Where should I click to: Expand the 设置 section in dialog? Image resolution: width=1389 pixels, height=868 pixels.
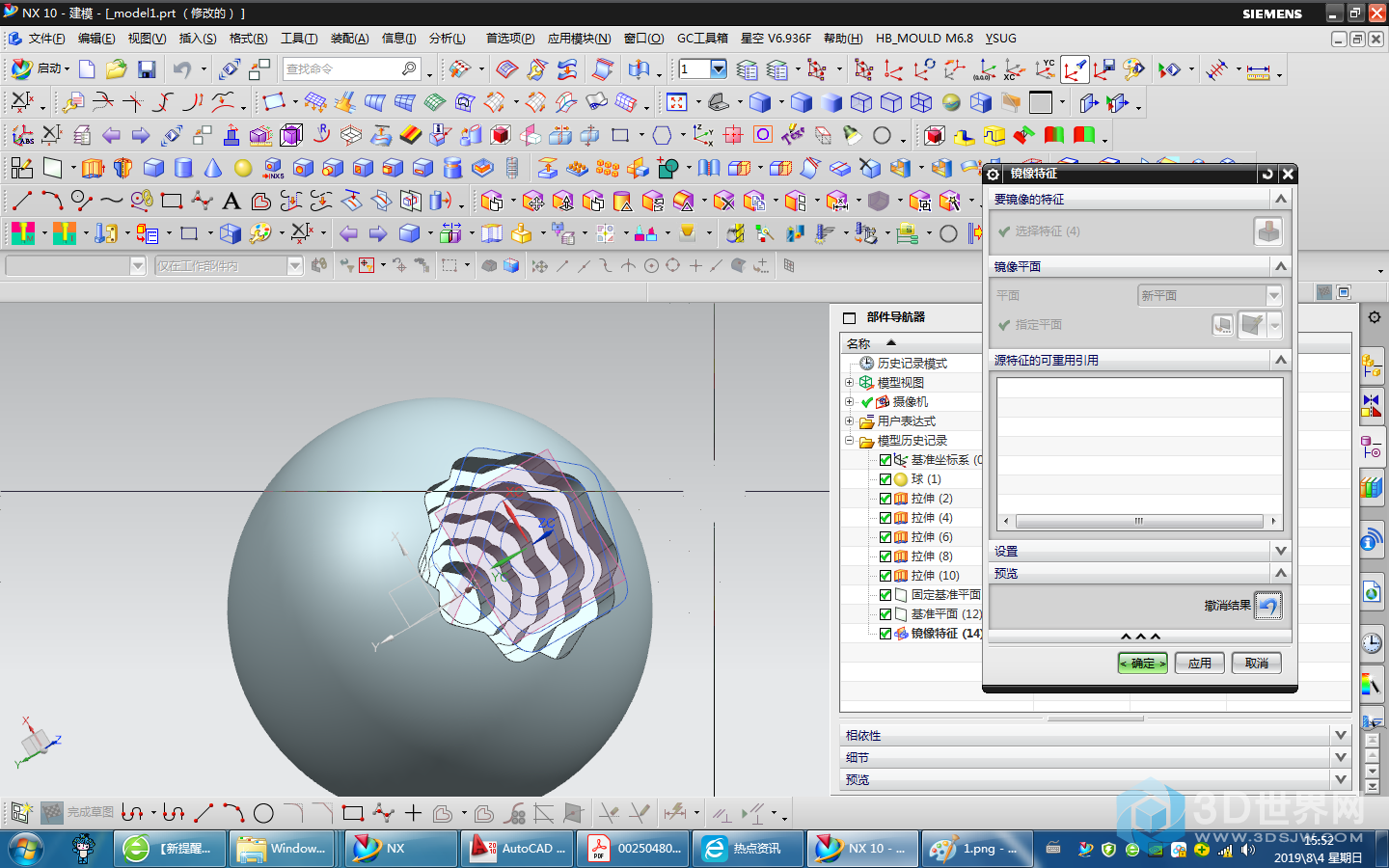coord(1281,551)
